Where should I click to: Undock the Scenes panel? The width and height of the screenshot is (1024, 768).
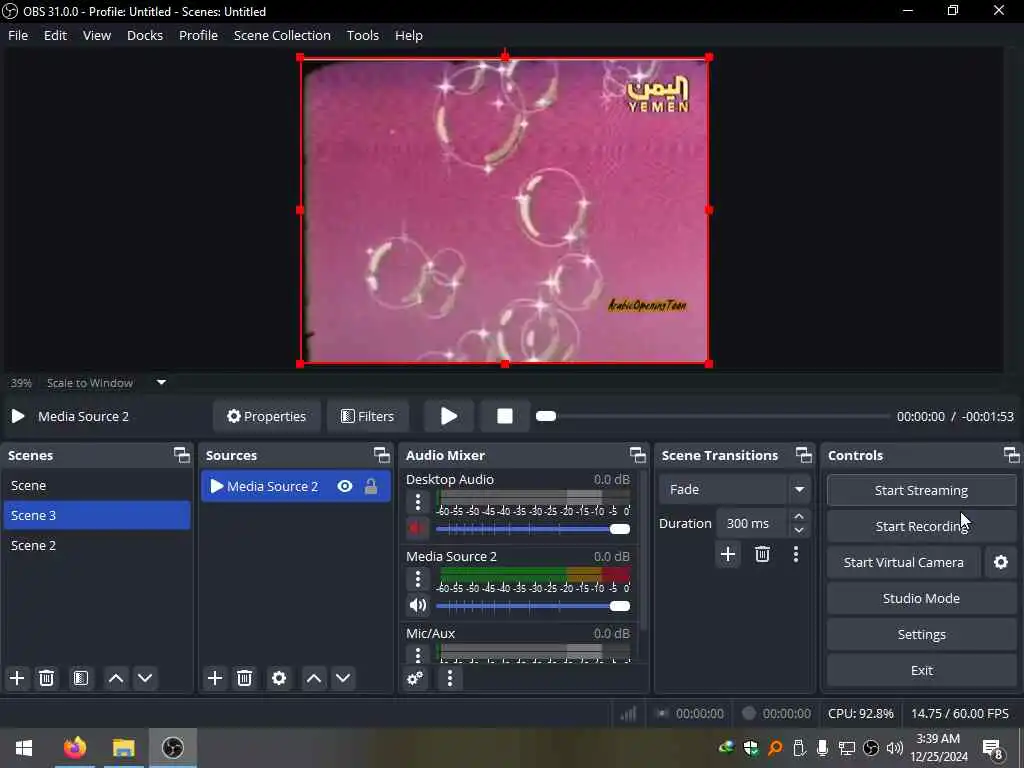(182, 455)
